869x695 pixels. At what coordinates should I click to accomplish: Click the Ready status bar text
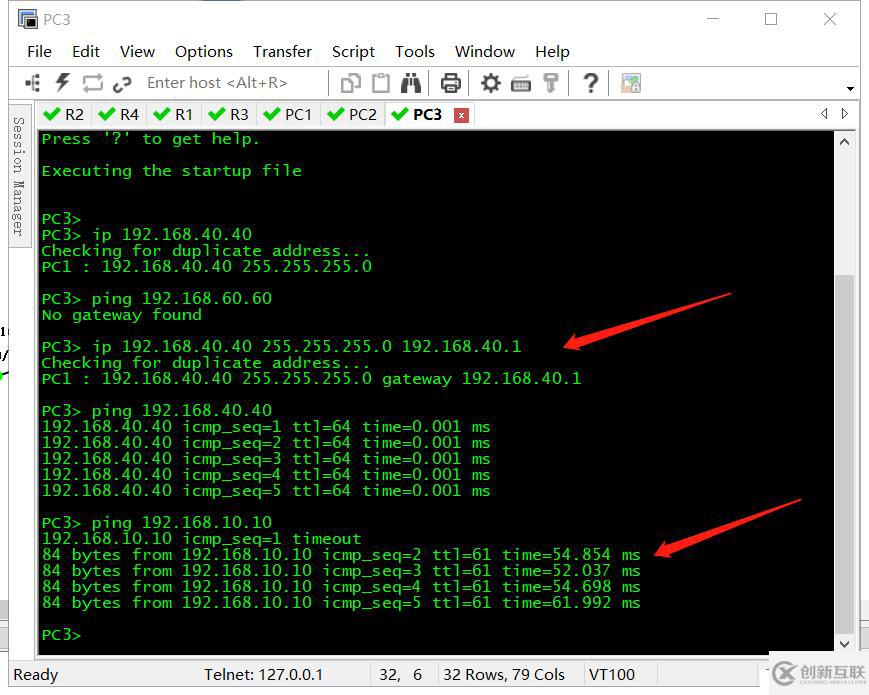[x=35, y=674]
